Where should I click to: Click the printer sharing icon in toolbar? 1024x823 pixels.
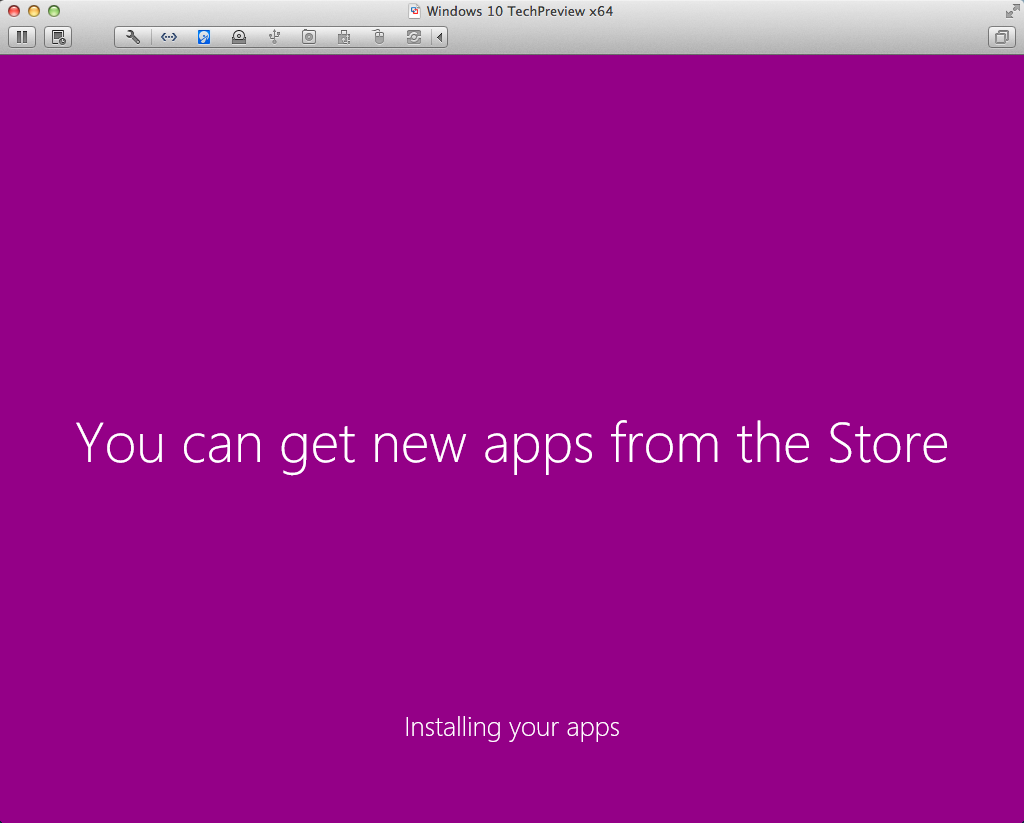coord(344,37)
